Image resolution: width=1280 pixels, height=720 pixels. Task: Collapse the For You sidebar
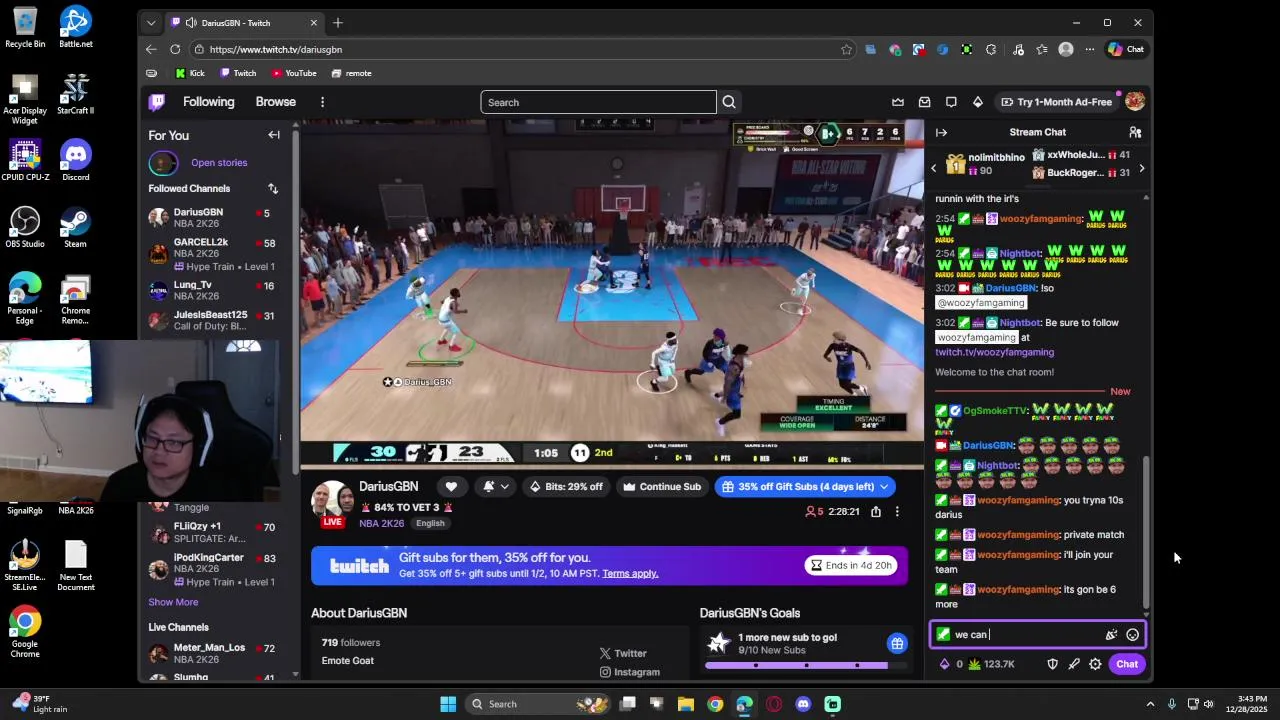click(x=273, y=135)
